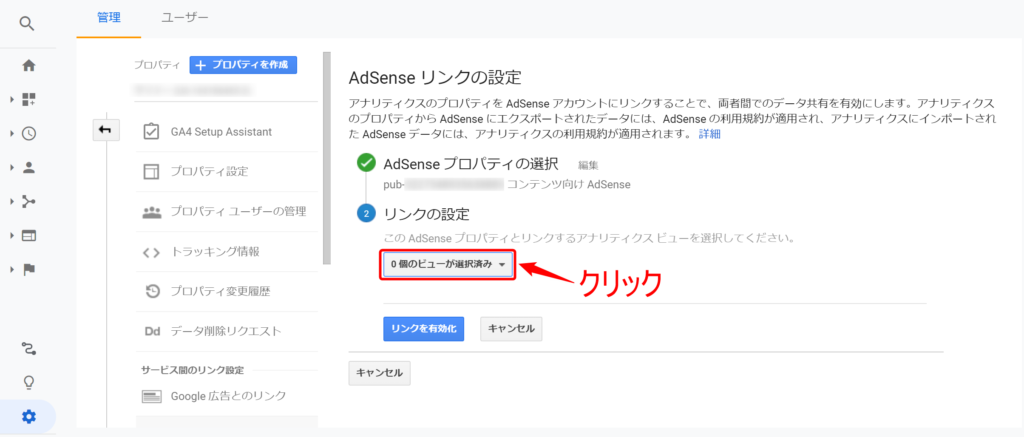Click AdSense リンクの設定 page title
Viewport: 1024px width, 437px height.
pyautogui.click(x=436, y=78)
